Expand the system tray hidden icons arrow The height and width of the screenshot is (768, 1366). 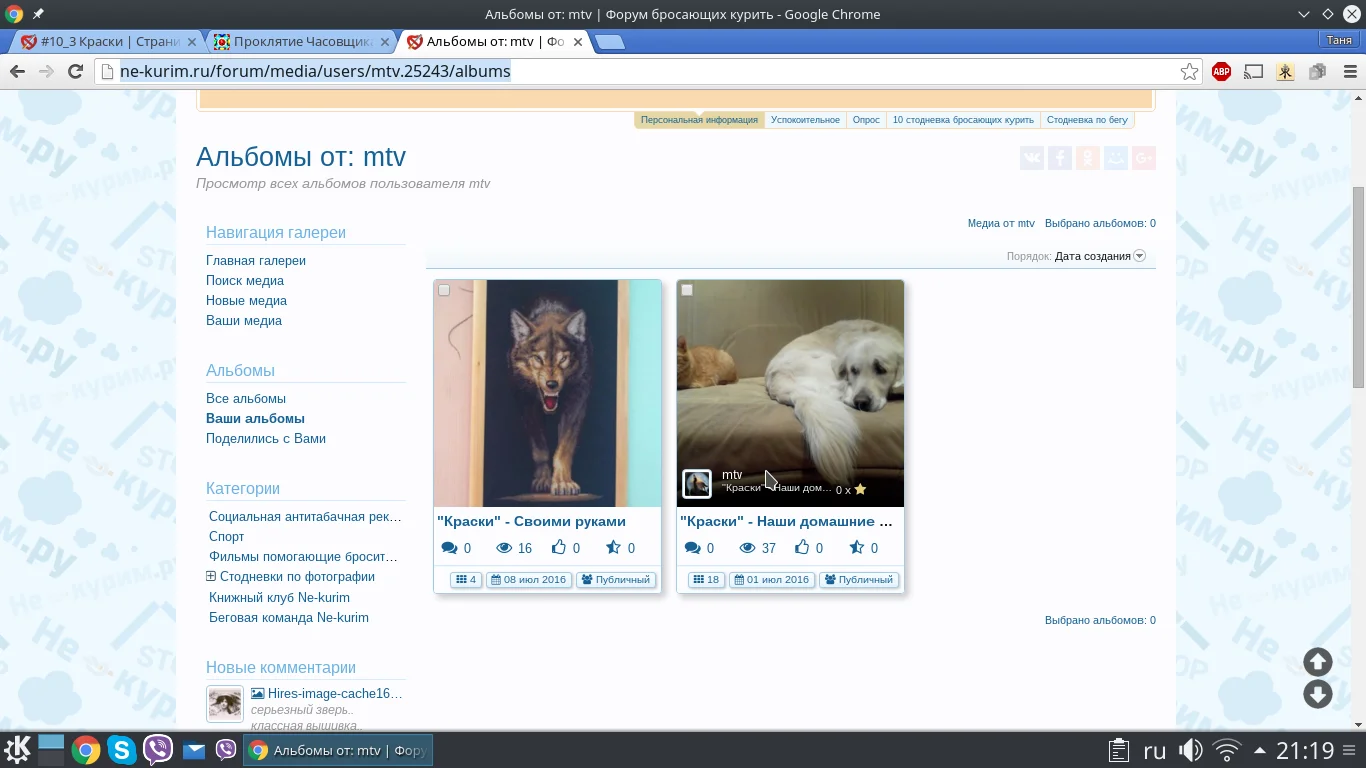1259,750
